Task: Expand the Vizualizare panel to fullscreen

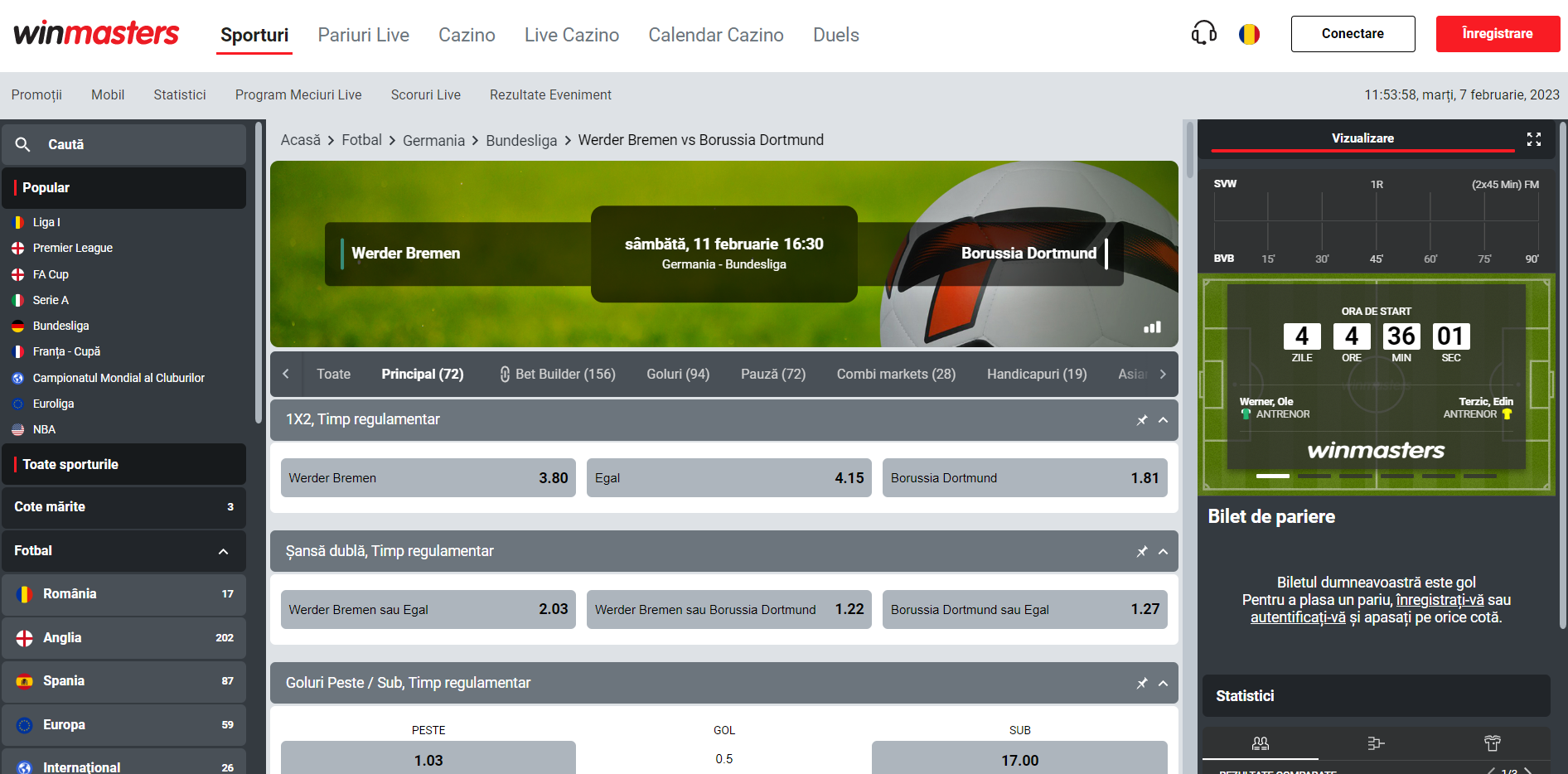Action: [1534, 139]
